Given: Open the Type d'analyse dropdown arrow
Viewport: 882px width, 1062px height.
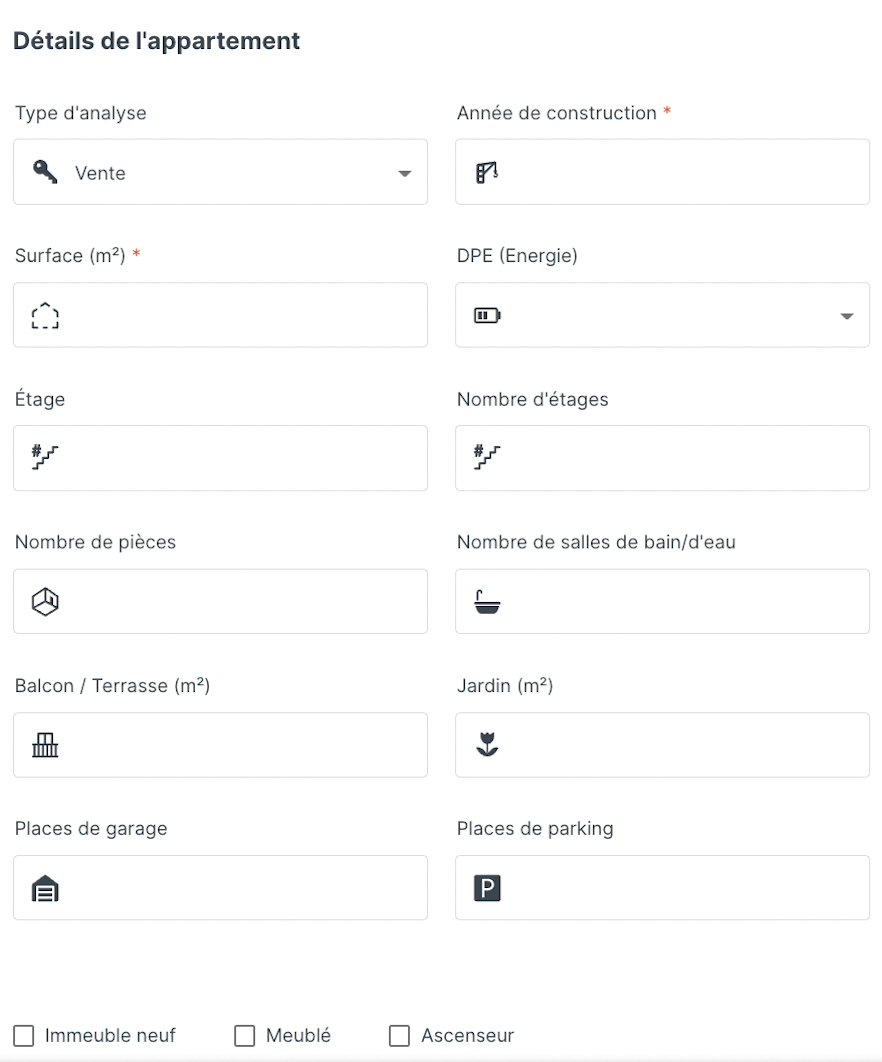Looking at the screenshot, I should pos(404,173).
